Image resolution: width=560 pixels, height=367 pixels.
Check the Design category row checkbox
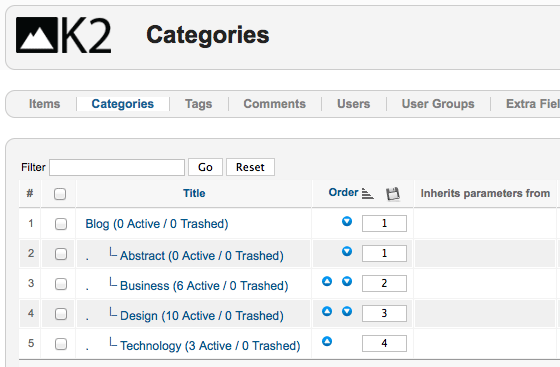pos(61,314)
